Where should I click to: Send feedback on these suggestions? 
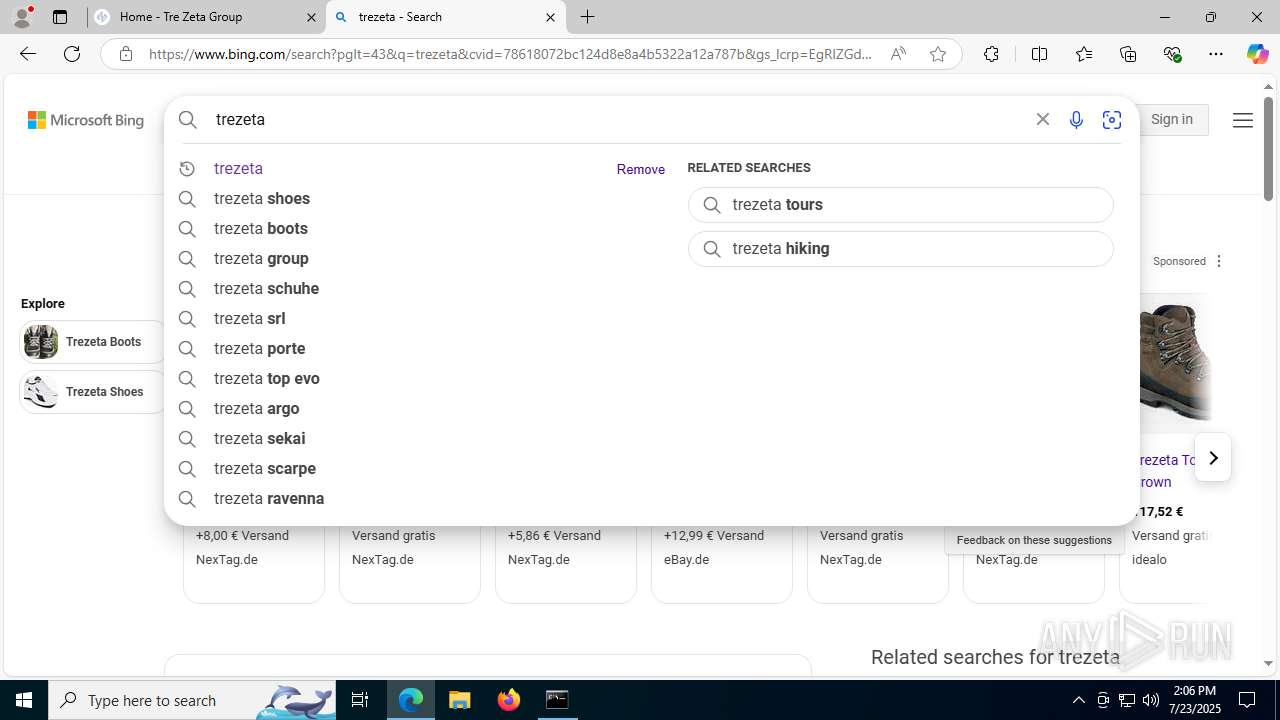tap(1034, 540)
